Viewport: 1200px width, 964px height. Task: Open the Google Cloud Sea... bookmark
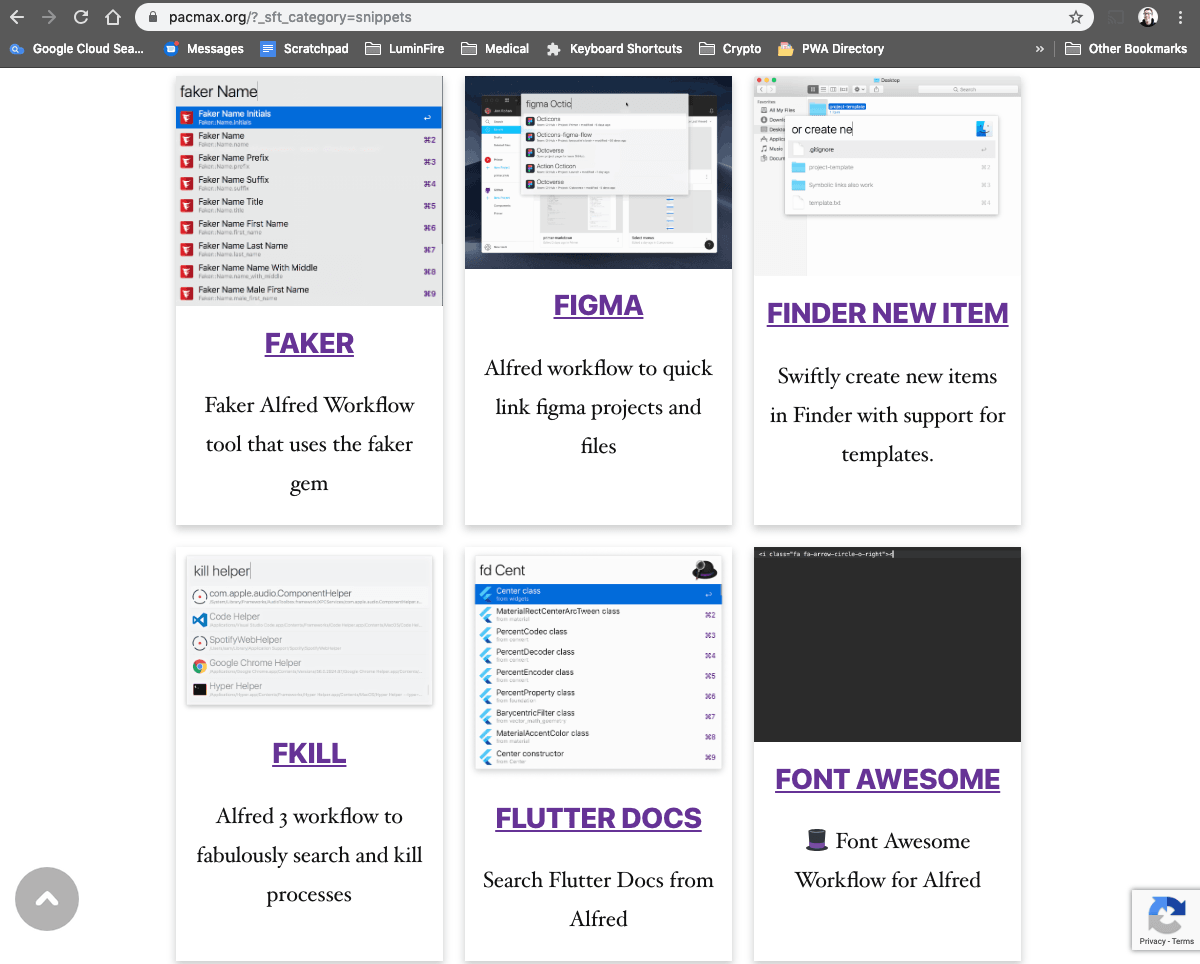click(x=77, y=48)
